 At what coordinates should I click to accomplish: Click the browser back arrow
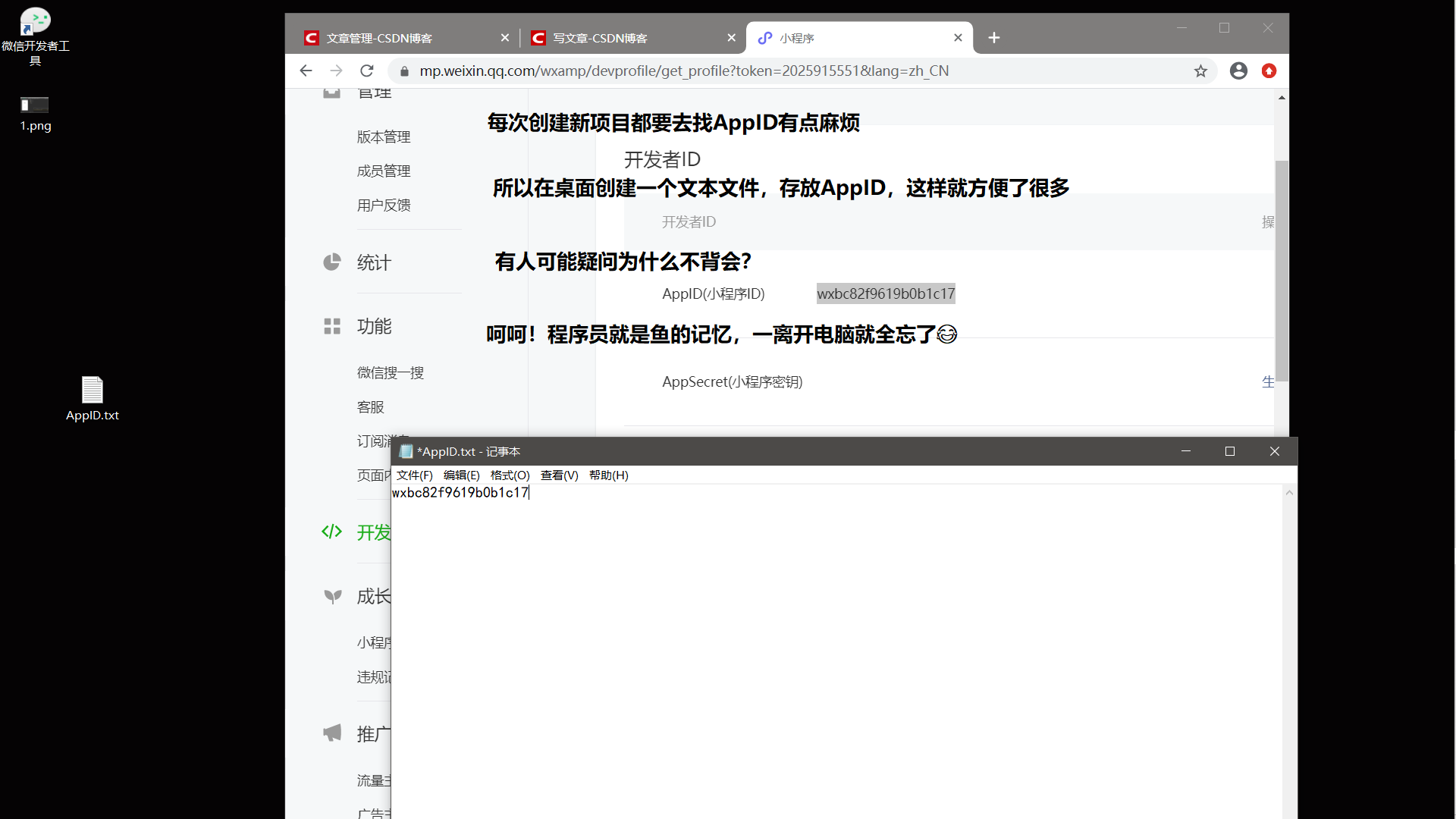pyautogui.click(x=306, y=71)
